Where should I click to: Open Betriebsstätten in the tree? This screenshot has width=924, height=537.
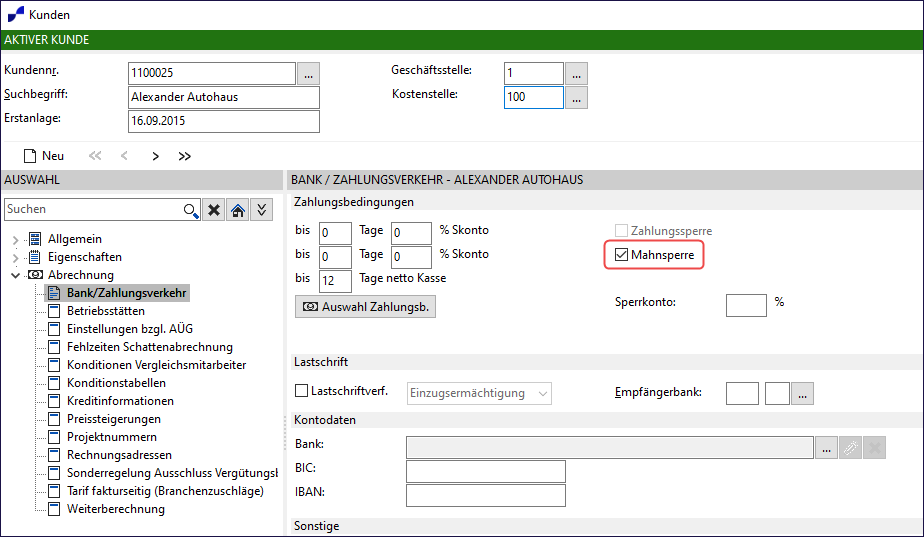tap(105, 311)
